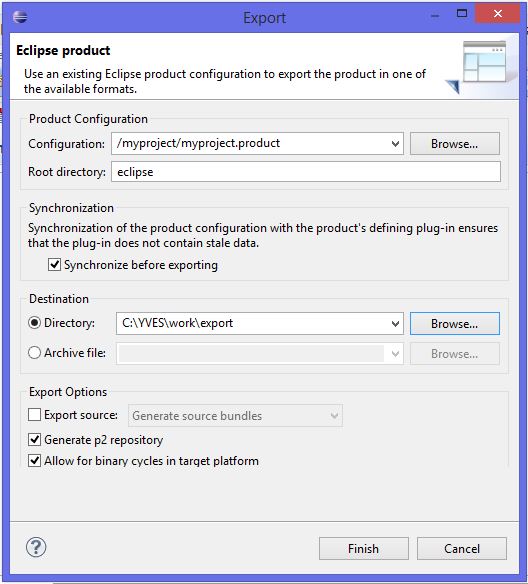Select the Directory destination radio button
This screenshot has height=584, width=528.
coord(34,323)
